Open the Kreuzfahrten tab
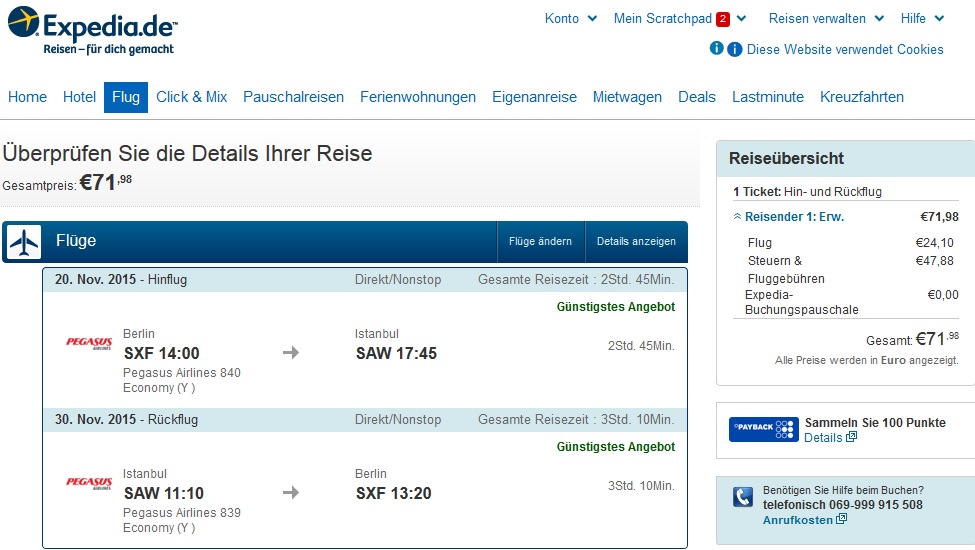975x550 pixels. [x=862, y=97]
